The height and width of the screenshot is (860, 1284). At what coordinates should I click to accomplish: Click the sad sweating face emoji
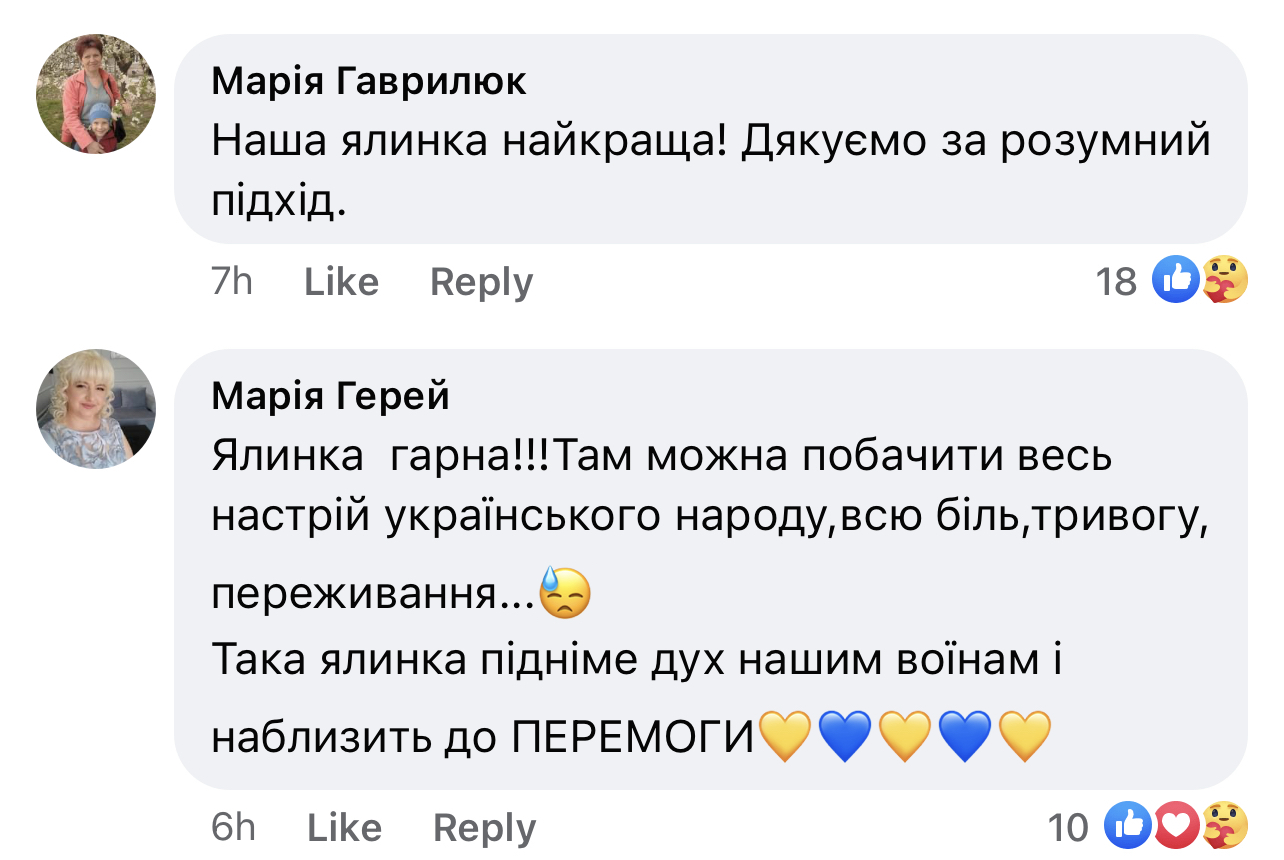click(x=565, y=592)
